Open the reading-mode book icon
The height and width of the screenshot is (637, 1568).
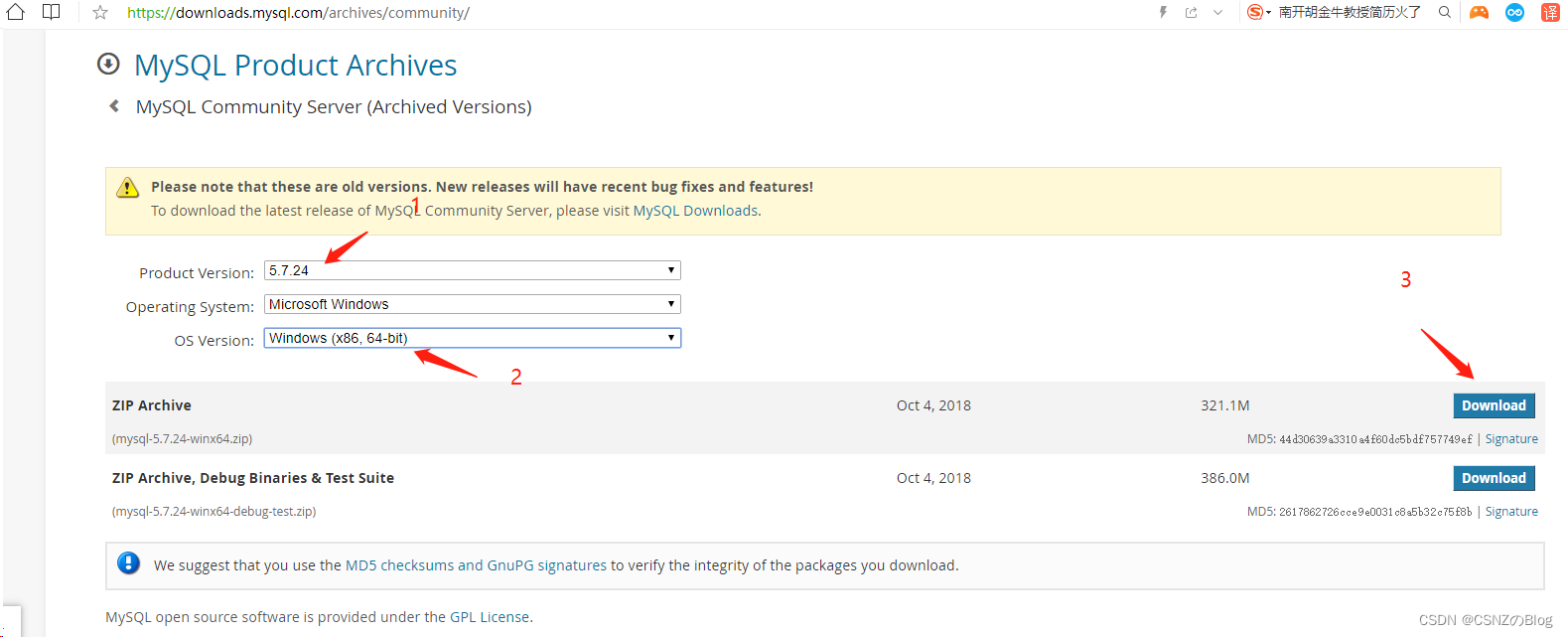(x=51, y=12)
